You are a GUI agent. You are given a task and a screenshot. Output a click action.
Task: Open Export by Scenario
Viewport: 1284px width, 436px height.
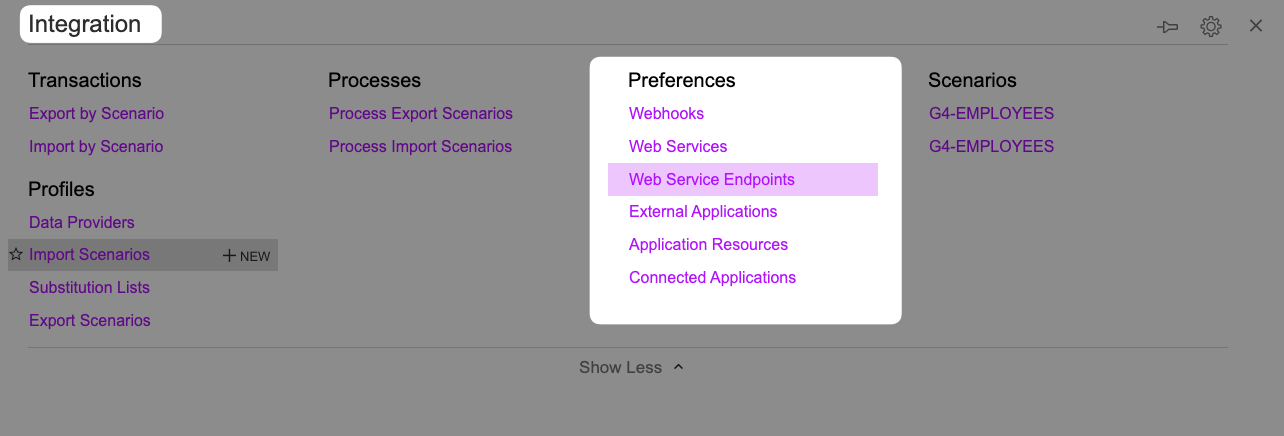(x=96, y=114)
